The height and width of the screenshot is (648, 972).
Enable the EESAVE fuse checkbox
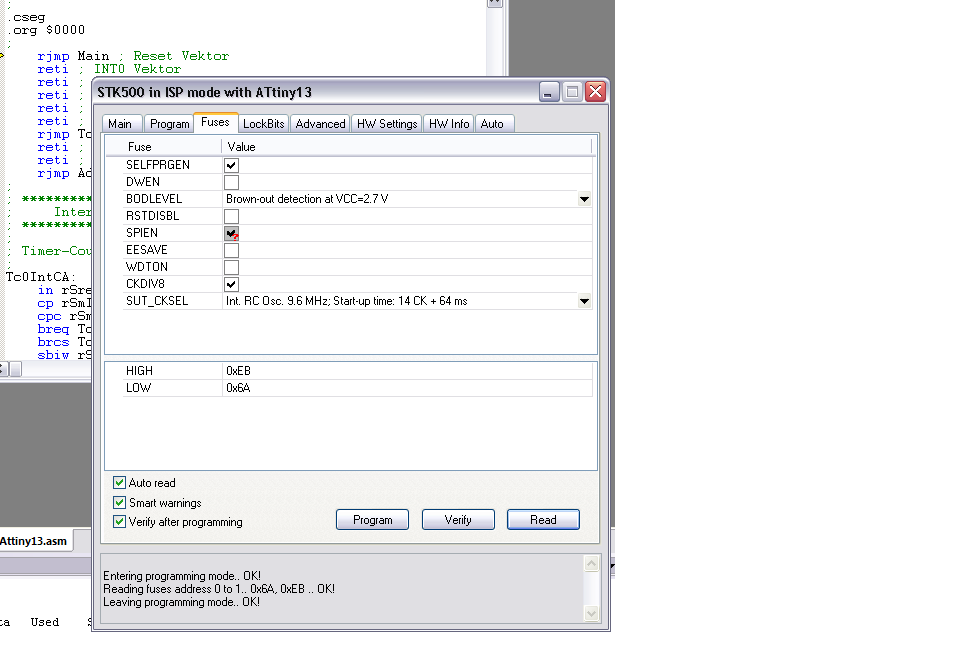(231, 251)
